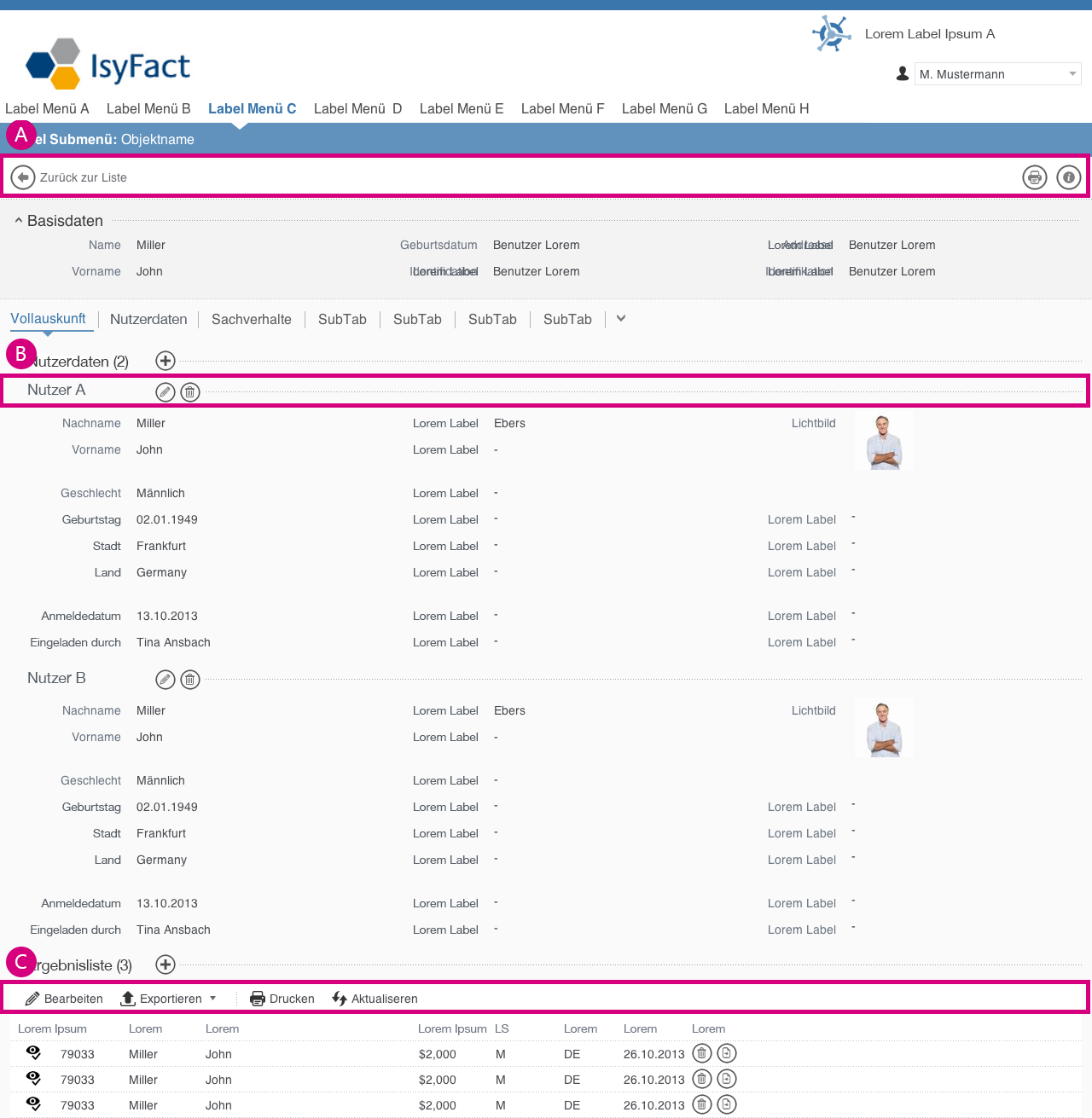Edit Nutzer A with pencil icon
Image resolution: width=1092 pixels, height=1118 pixels.
click(165, 392)
